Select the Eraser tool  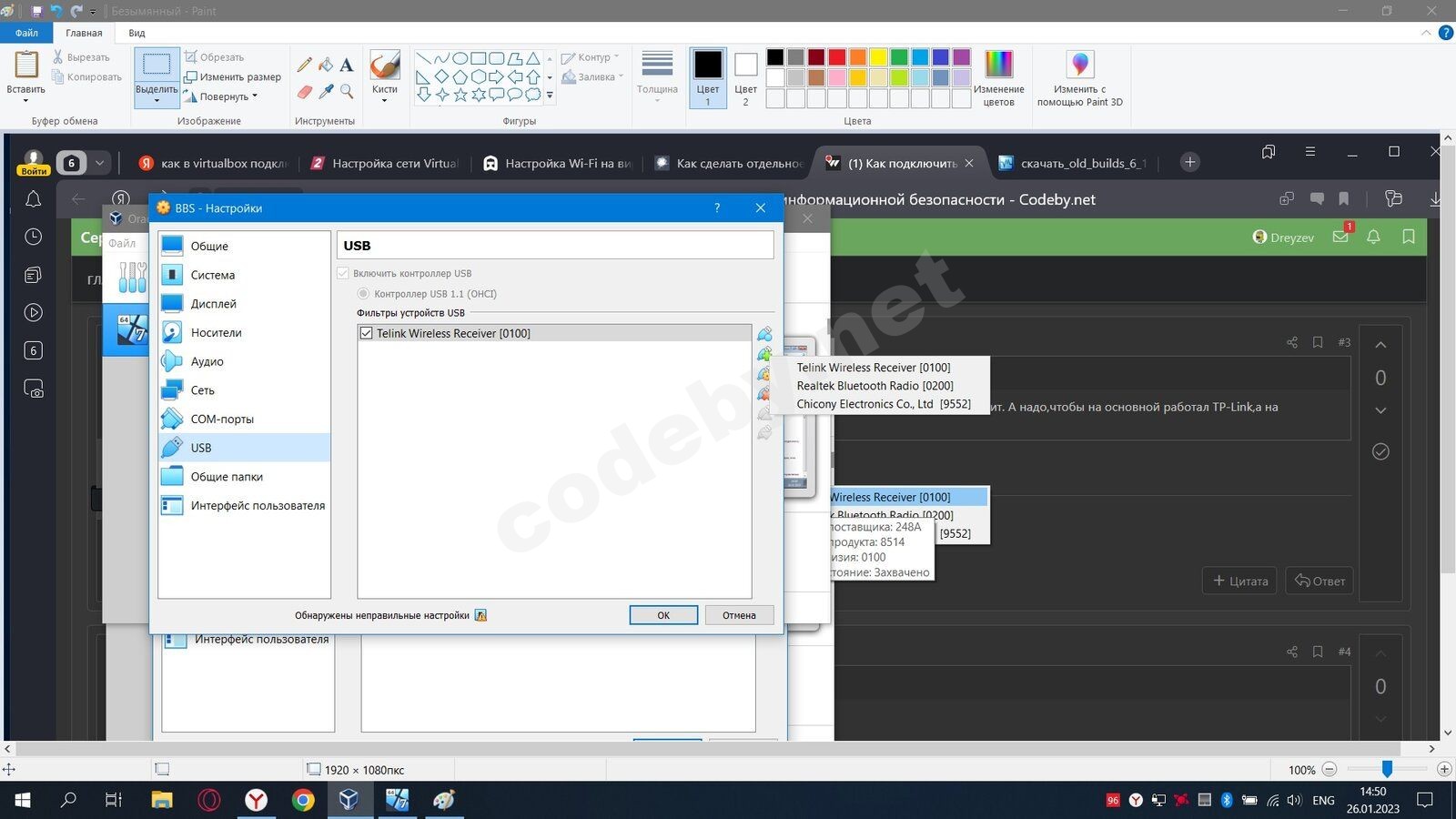[304, 92]
